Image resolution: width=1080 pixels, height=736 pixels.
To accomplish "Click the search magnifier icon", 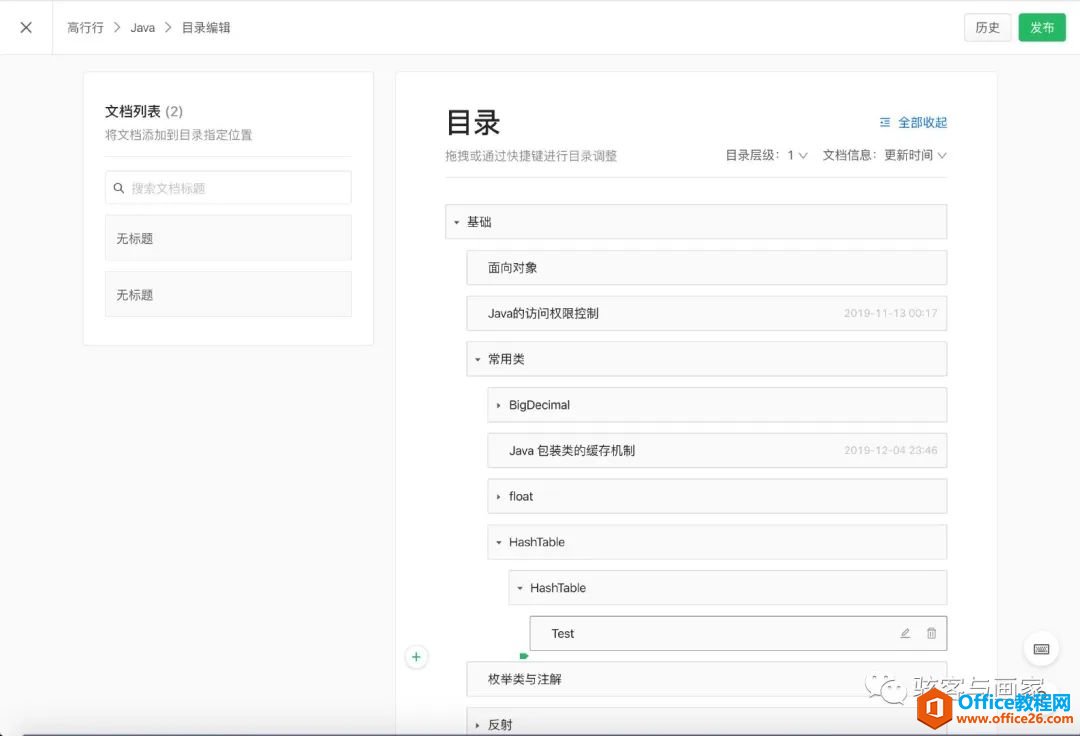I will point(119,188).
